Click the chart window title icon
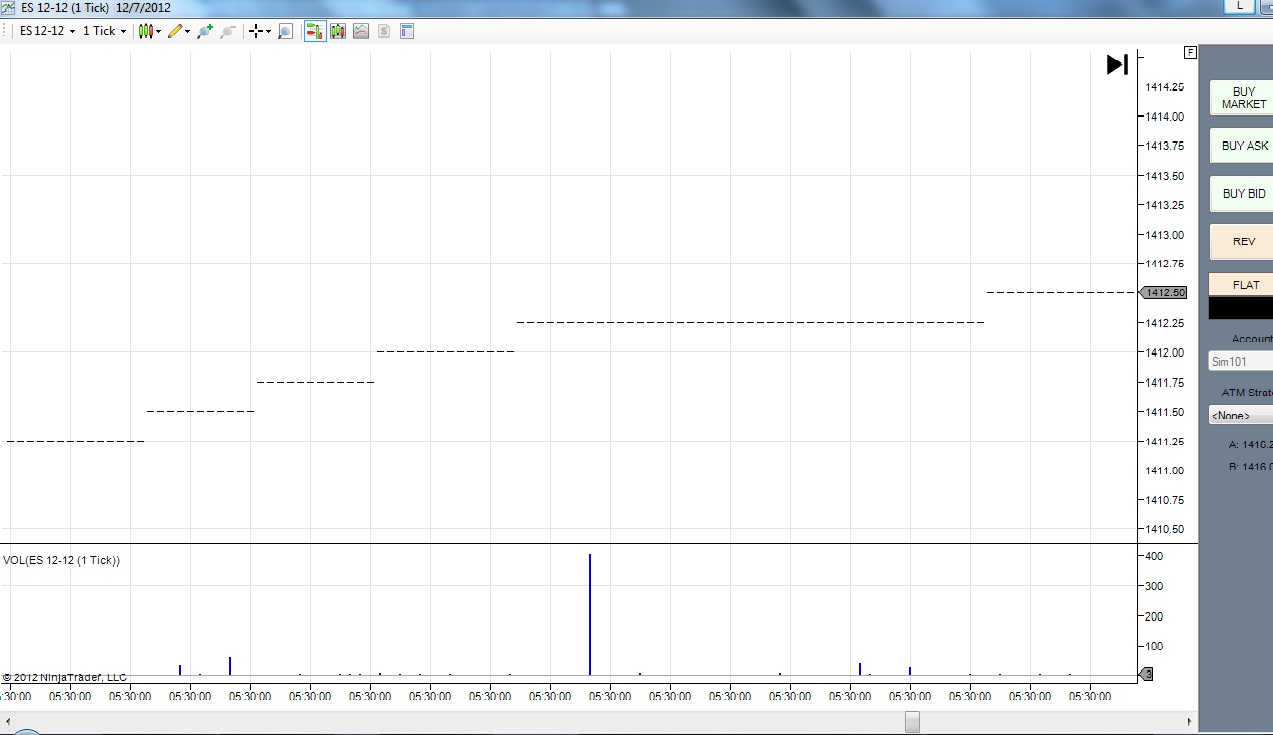1273x735 pixels. point(8,7)
